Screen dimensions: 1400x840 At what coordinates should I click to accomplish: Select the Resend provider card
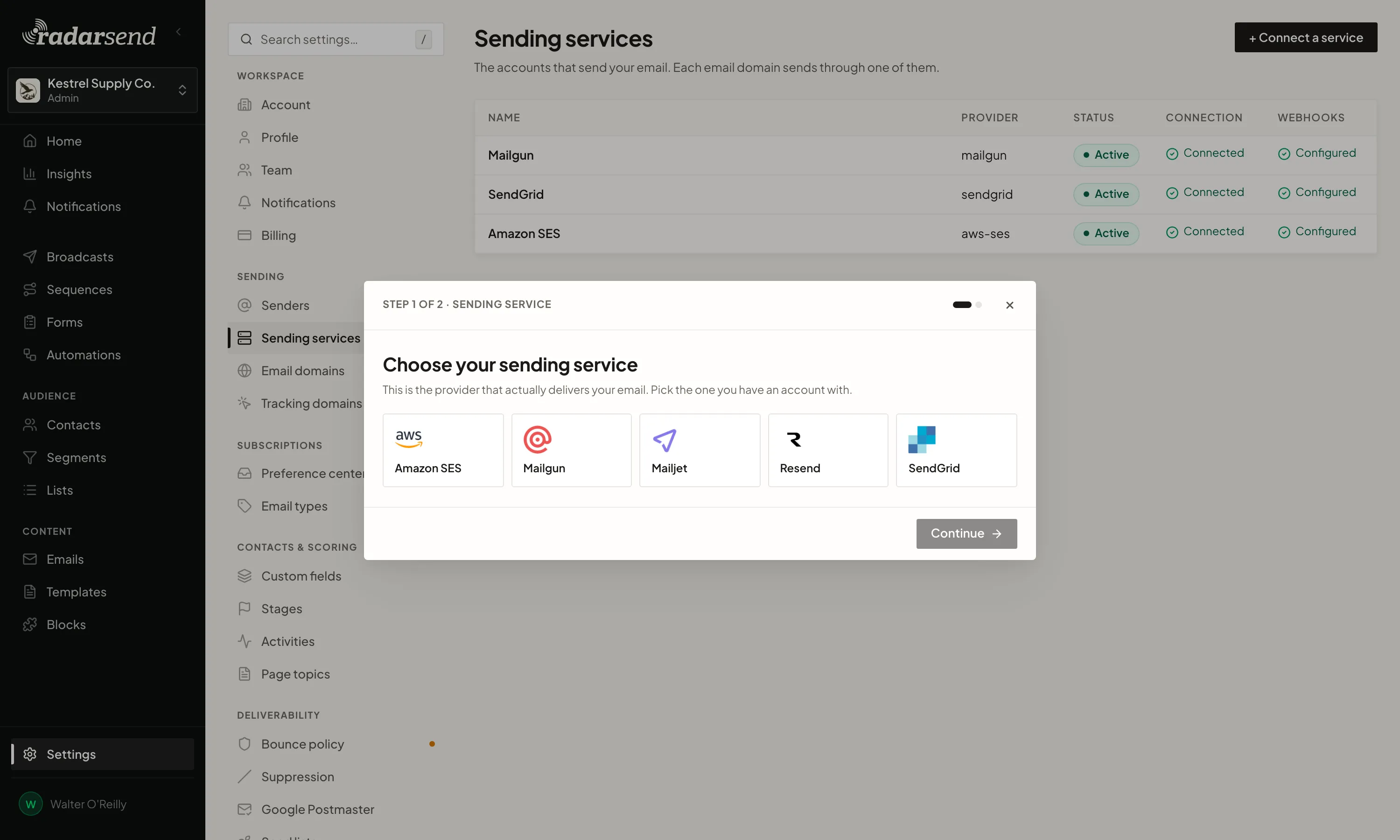coord(828,450)
